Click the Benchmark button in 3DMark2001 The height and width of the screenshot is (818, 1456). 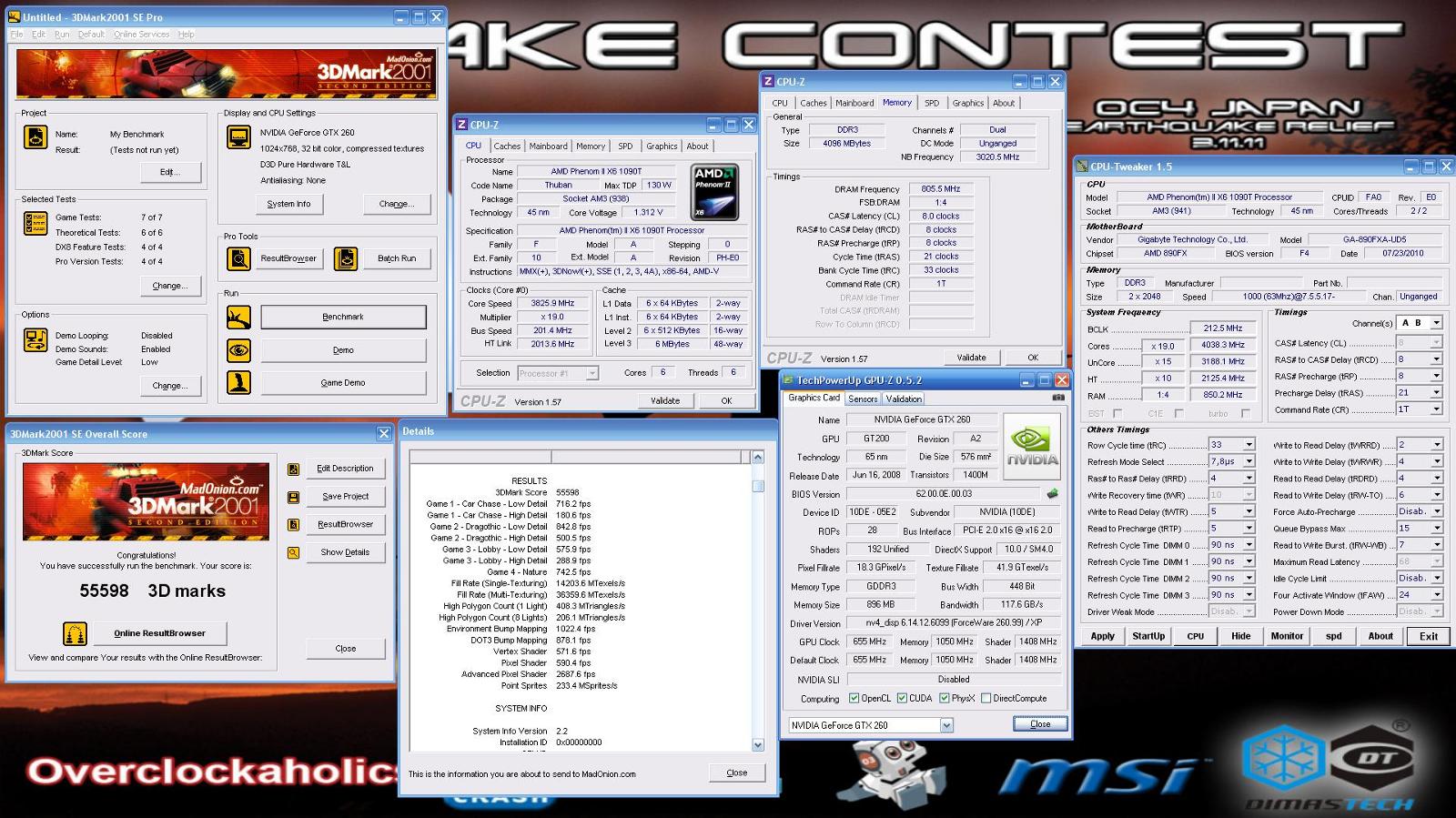[x=343, y=317]
